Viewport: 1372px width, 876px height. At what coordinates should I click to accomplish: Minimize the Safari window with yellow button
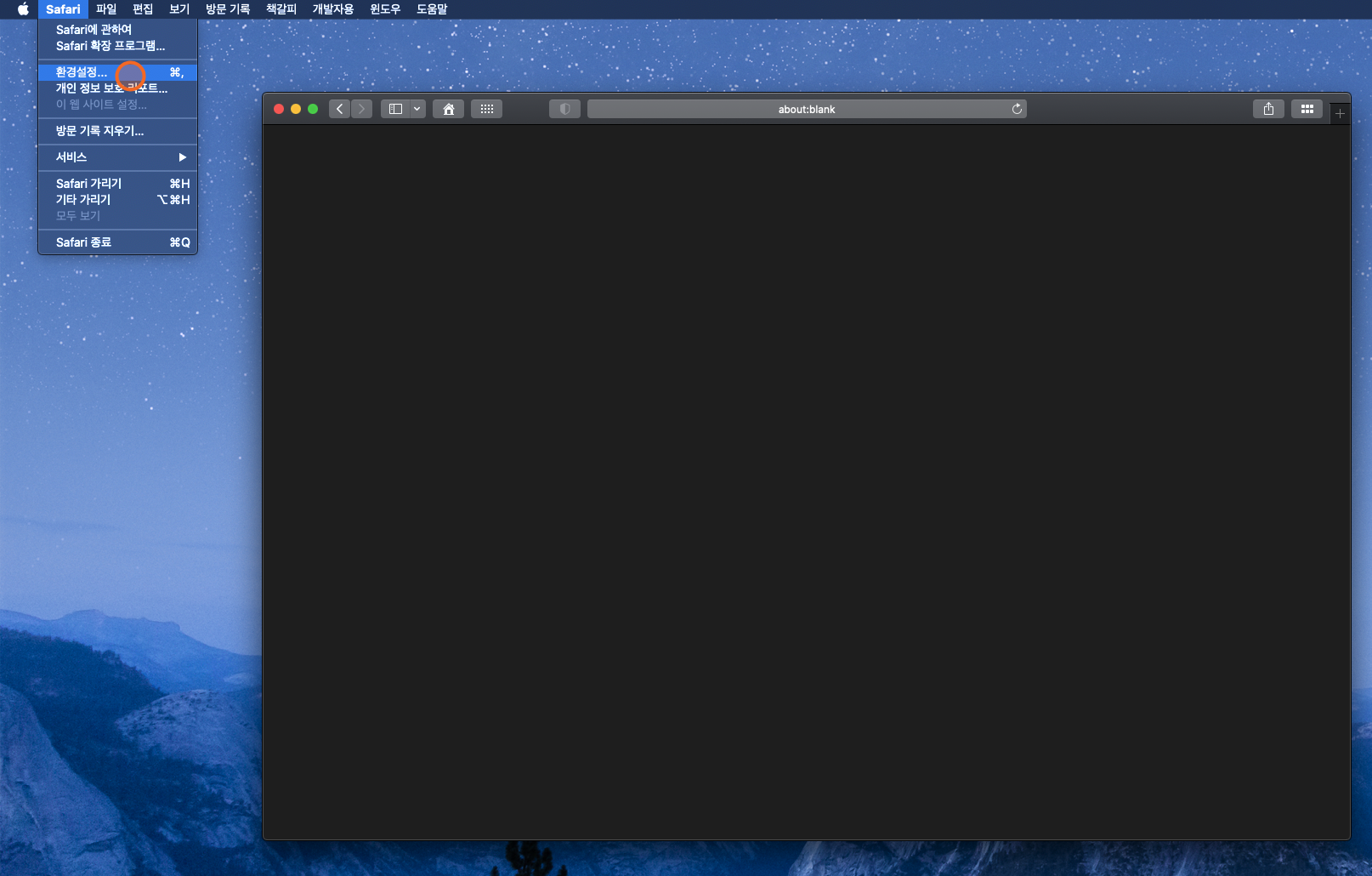click(296, 109)
